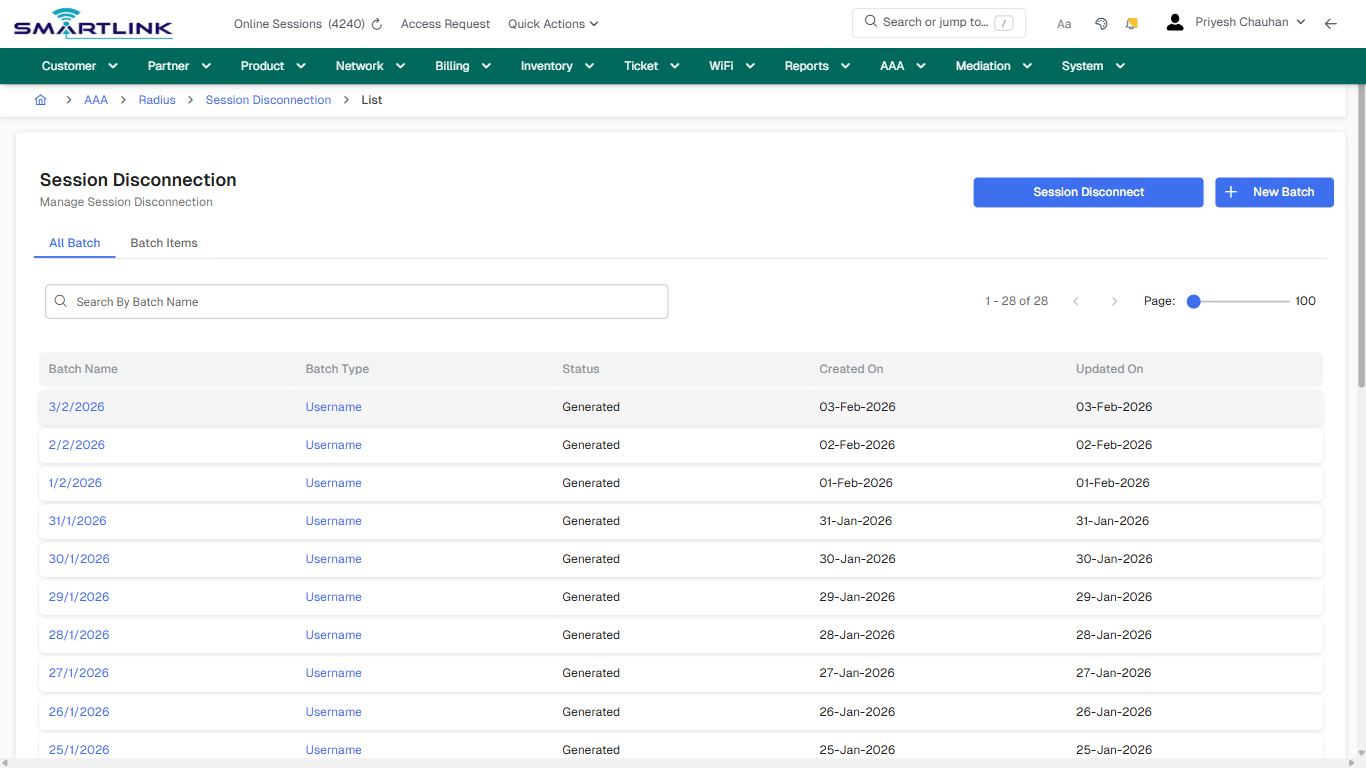Open the theme palette icon
Viewport: 1366px width, 768px height.
tap(1101, 22)
